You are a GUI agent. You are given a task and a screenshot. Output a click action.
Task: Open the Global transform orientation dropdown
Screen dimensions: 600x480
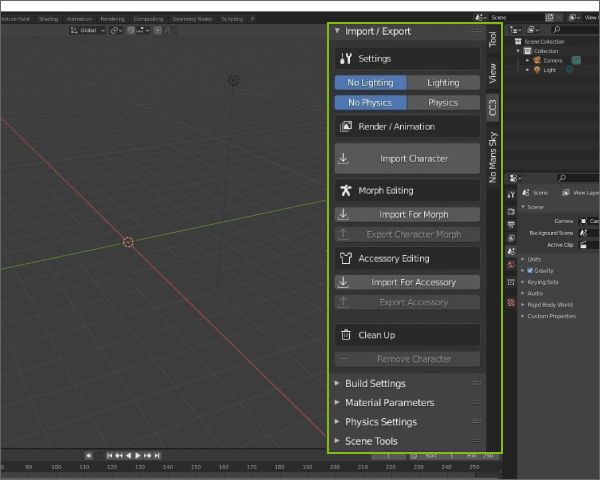pos(88,30)
